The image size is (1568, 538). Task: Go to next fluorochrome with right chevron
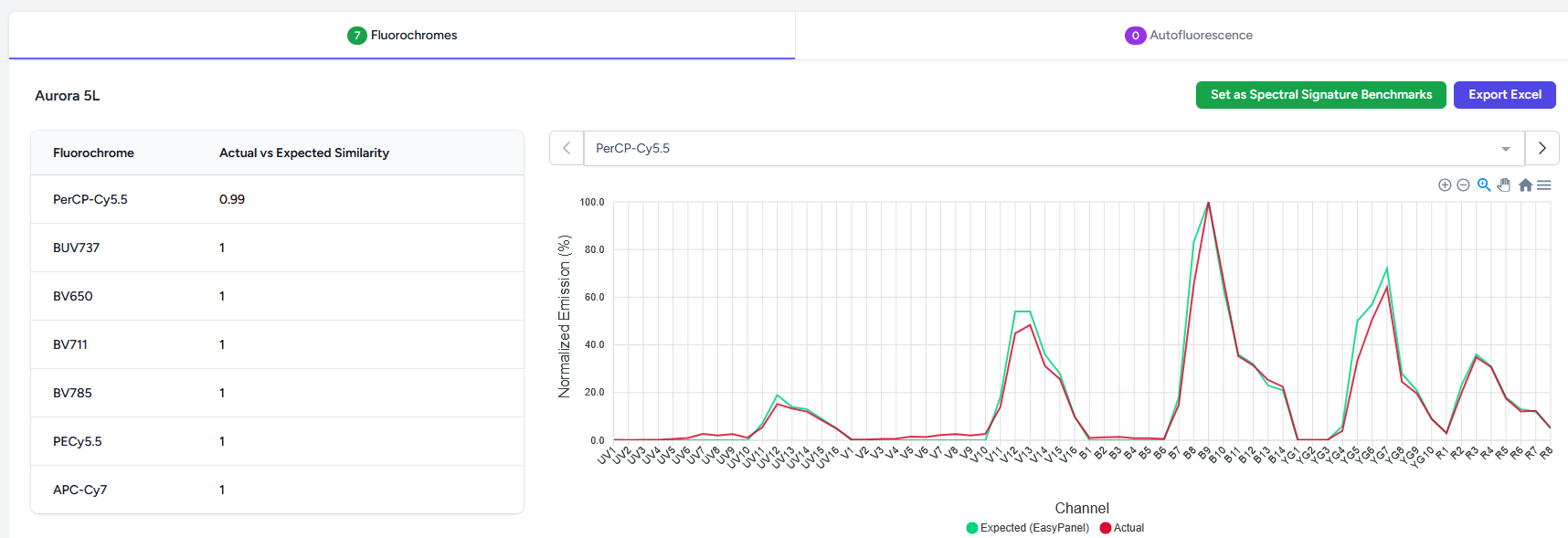click(1542, 148)
